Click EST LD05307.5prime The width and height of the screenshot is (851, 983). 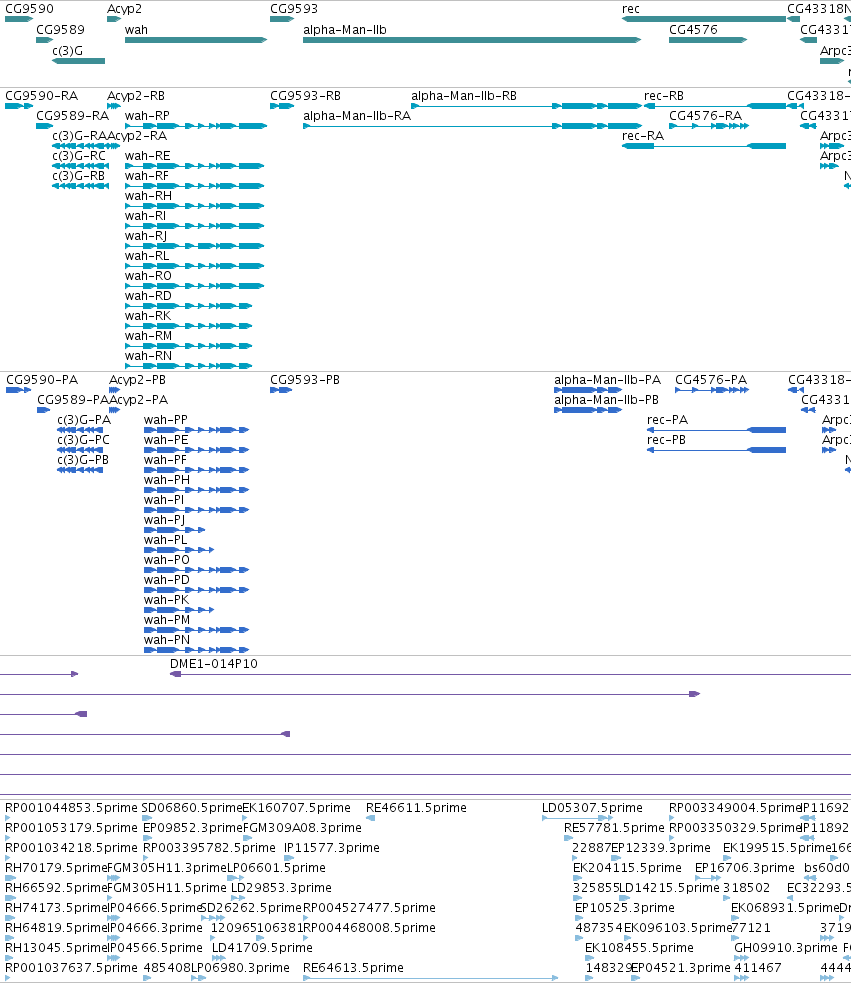coord(592,808)
